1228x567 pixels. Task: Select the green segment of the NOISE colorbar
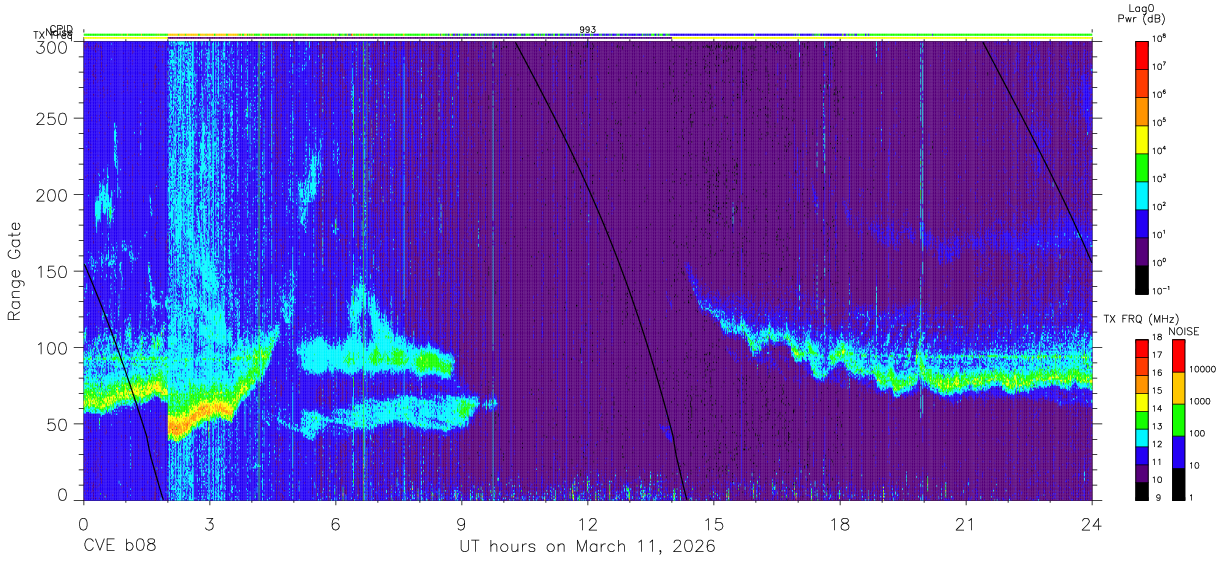pos(1178,420)
